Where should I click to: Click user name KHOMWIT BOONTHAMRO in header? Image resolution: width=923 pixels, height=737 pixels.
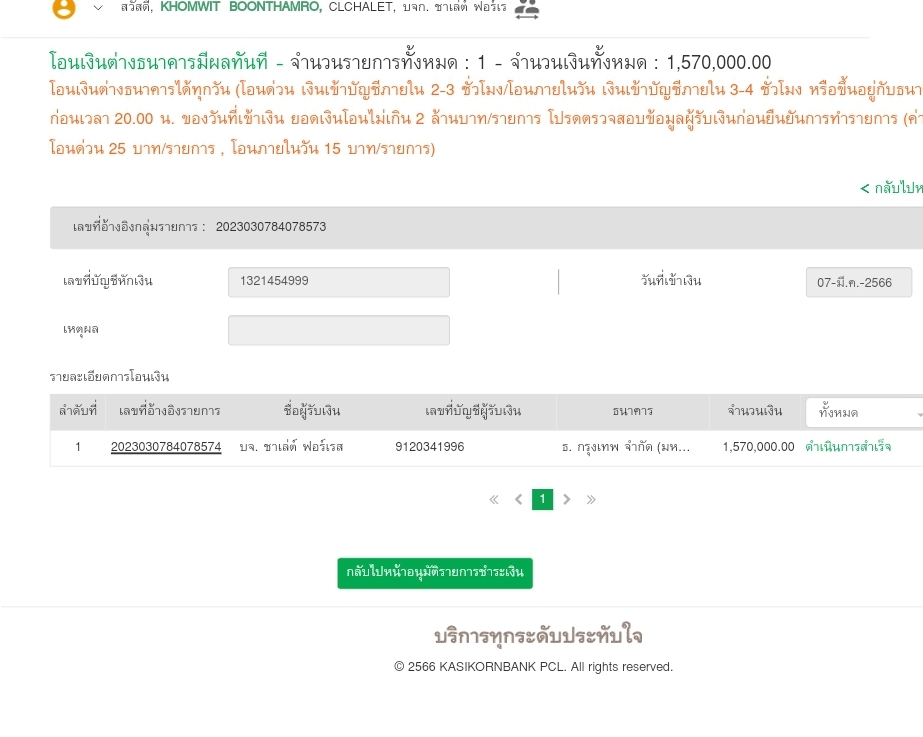[x=240, y=7]
